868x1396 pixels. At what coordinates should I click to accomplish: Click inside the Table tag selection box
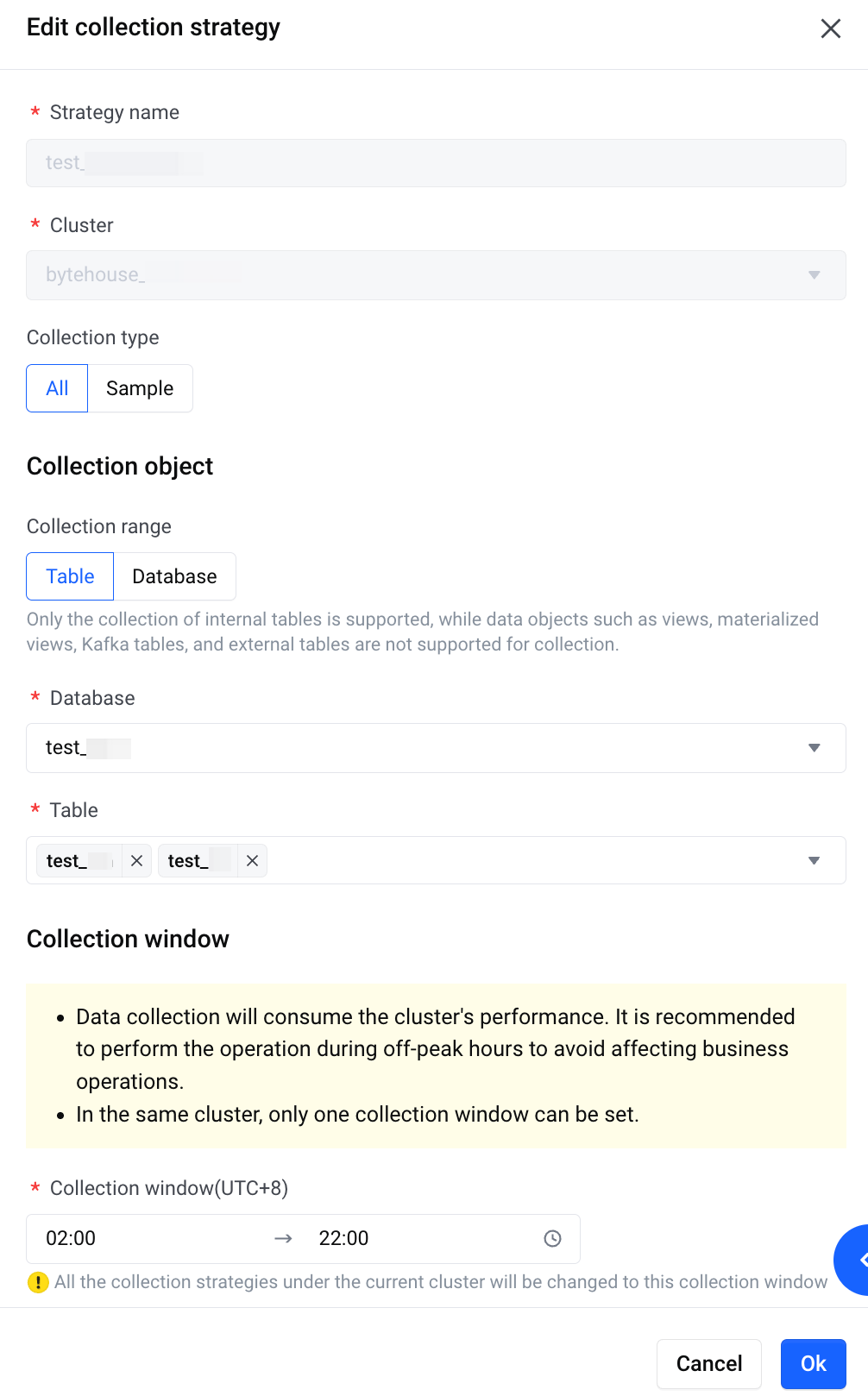click(x=535, y=860)
